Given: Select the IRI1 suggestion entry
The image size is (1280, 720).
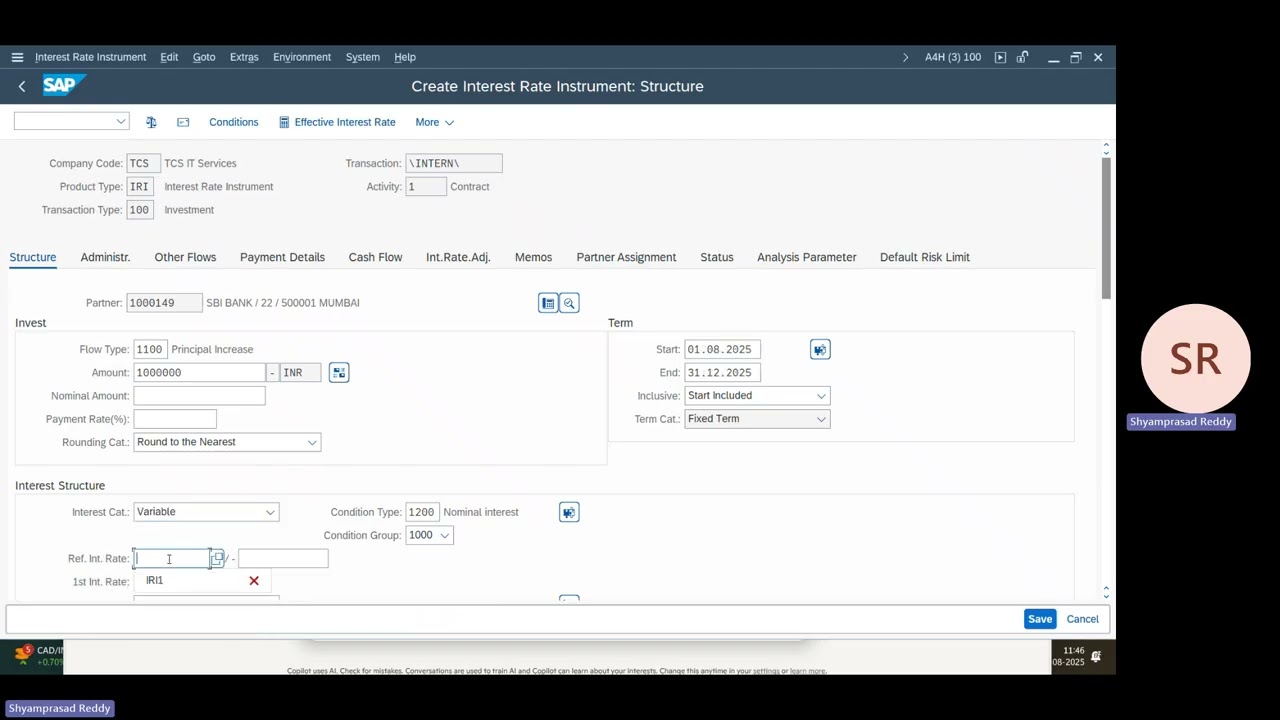Looking at the screenshot, I should point(154,581).
